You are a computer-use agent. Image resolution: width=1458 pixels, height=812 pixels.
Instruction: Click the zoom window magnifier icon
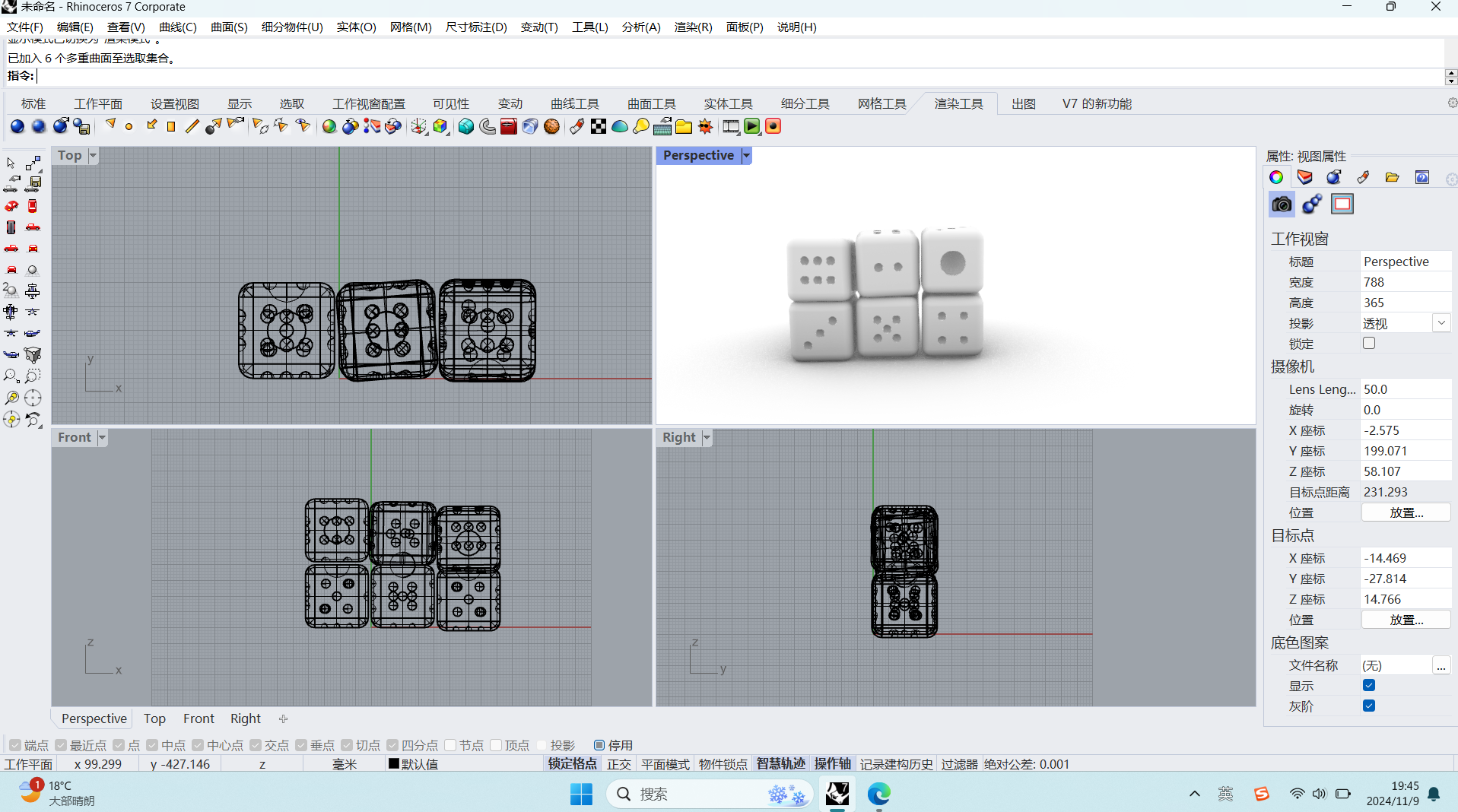[33, 376]
